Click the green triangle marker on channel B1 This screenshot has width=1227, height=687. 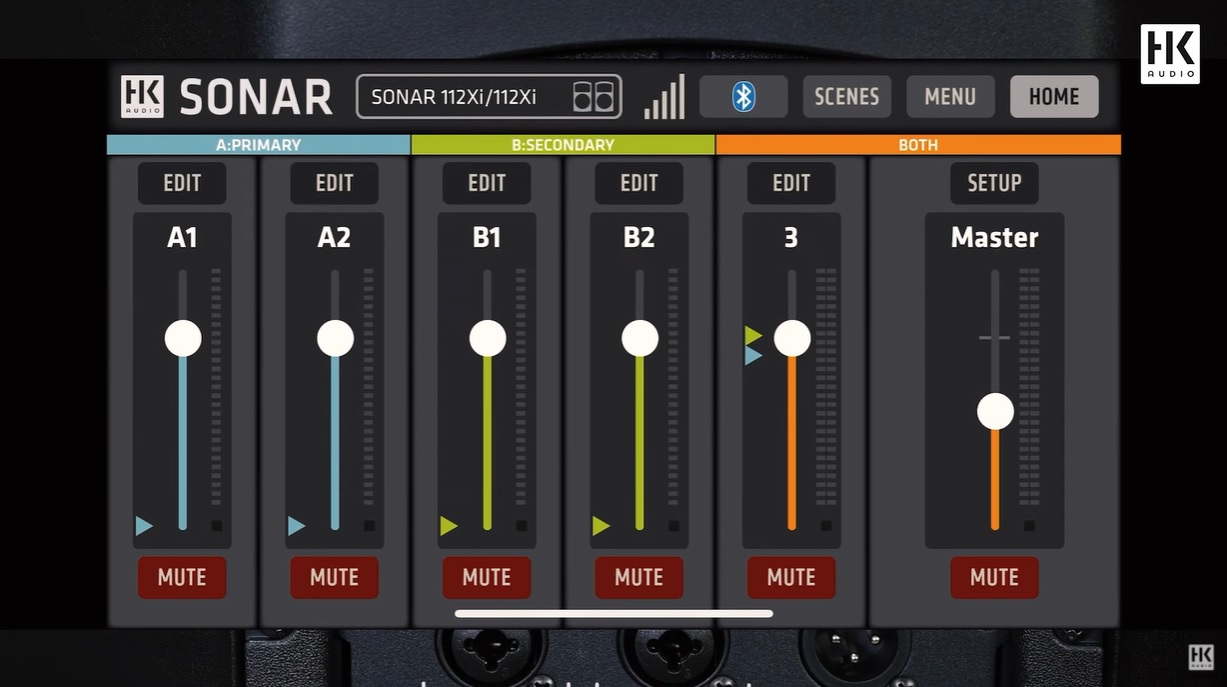449,526
